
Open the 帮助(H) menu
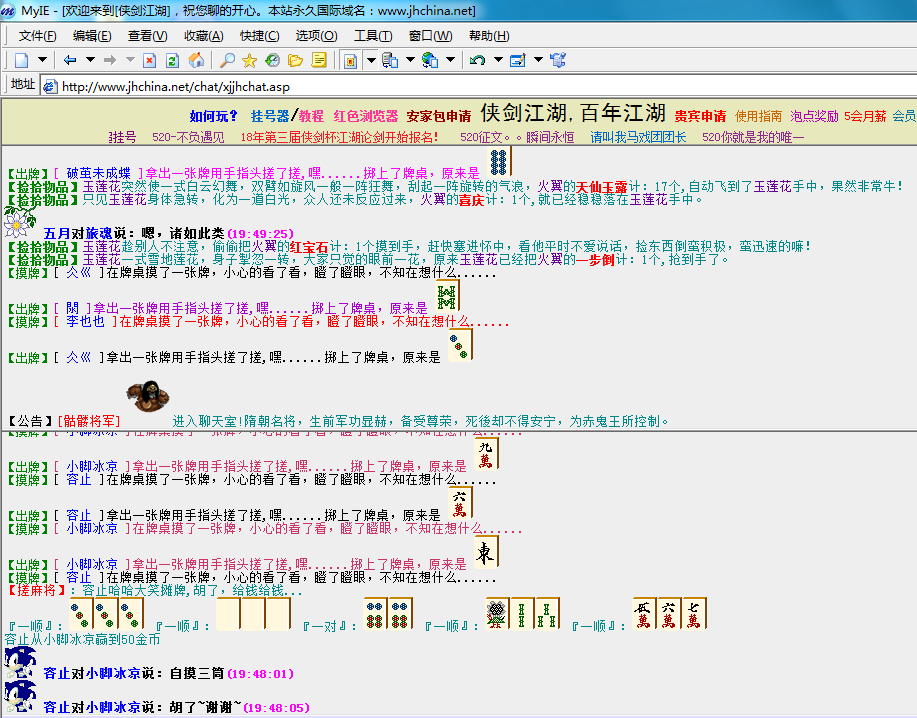(489, 36)
